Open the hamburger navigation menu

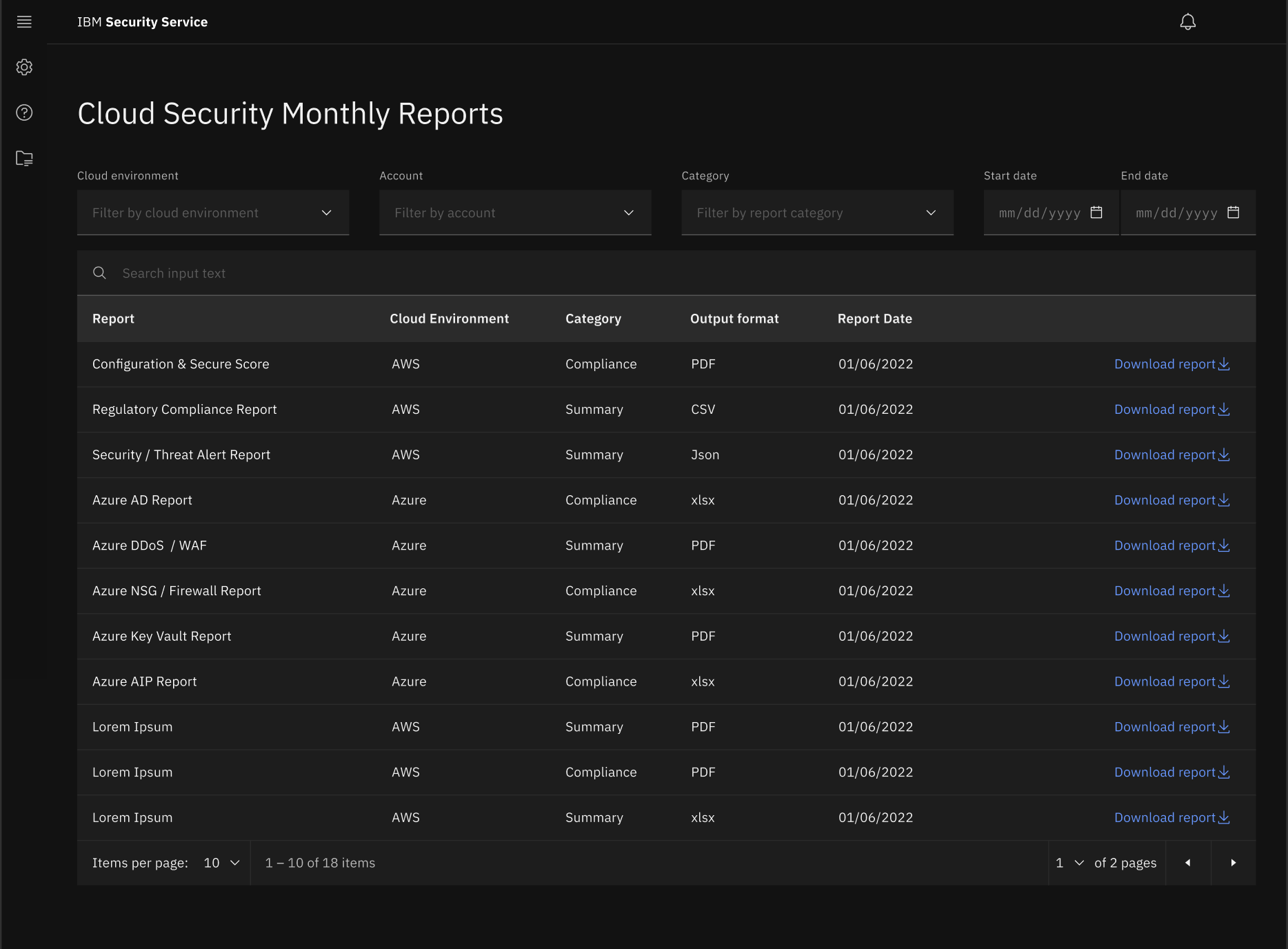click(x=24, y=22)
